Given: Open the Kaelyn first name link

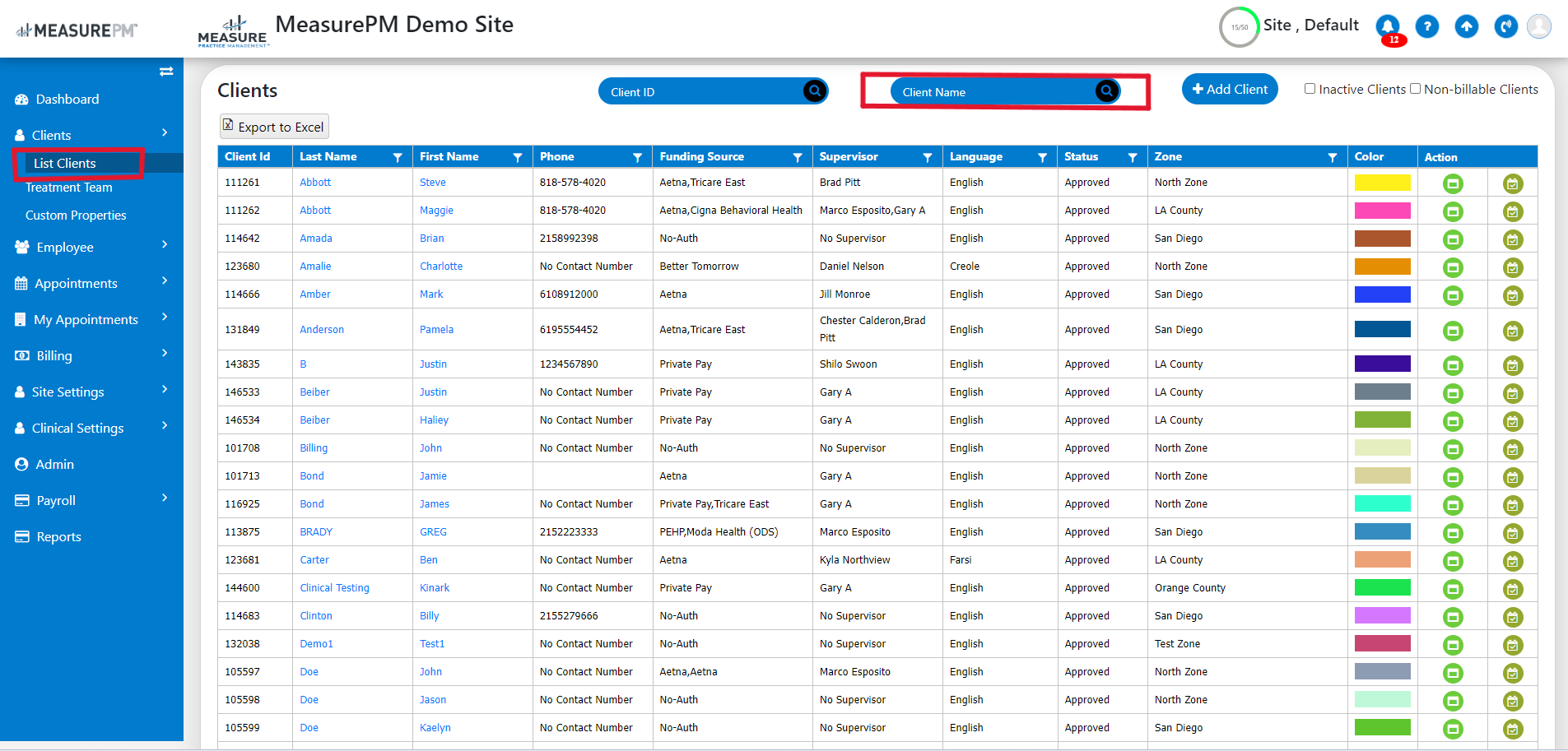Looking at the screenshot, I should coord(435,728).
